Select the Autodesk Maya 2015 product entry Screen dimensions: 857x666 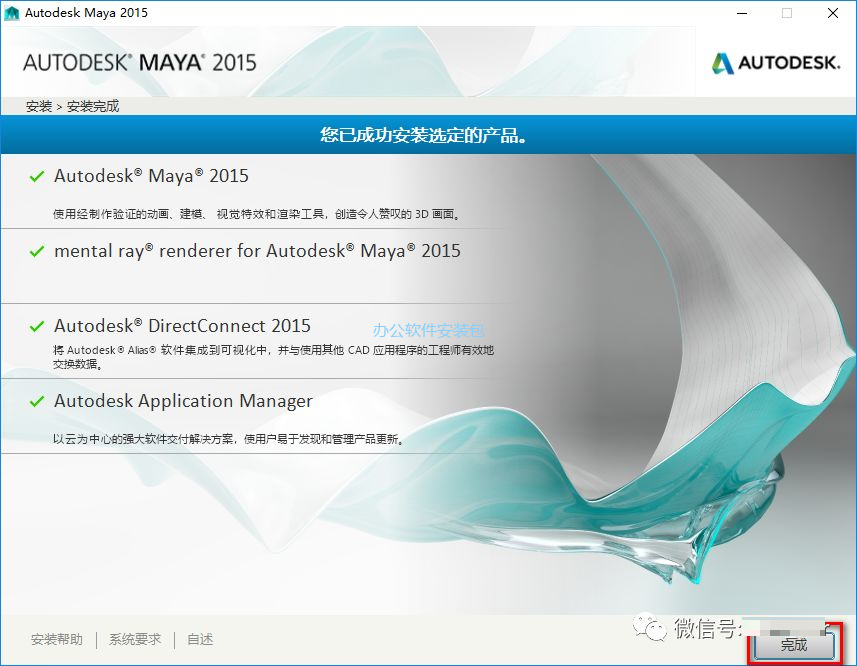150,176
